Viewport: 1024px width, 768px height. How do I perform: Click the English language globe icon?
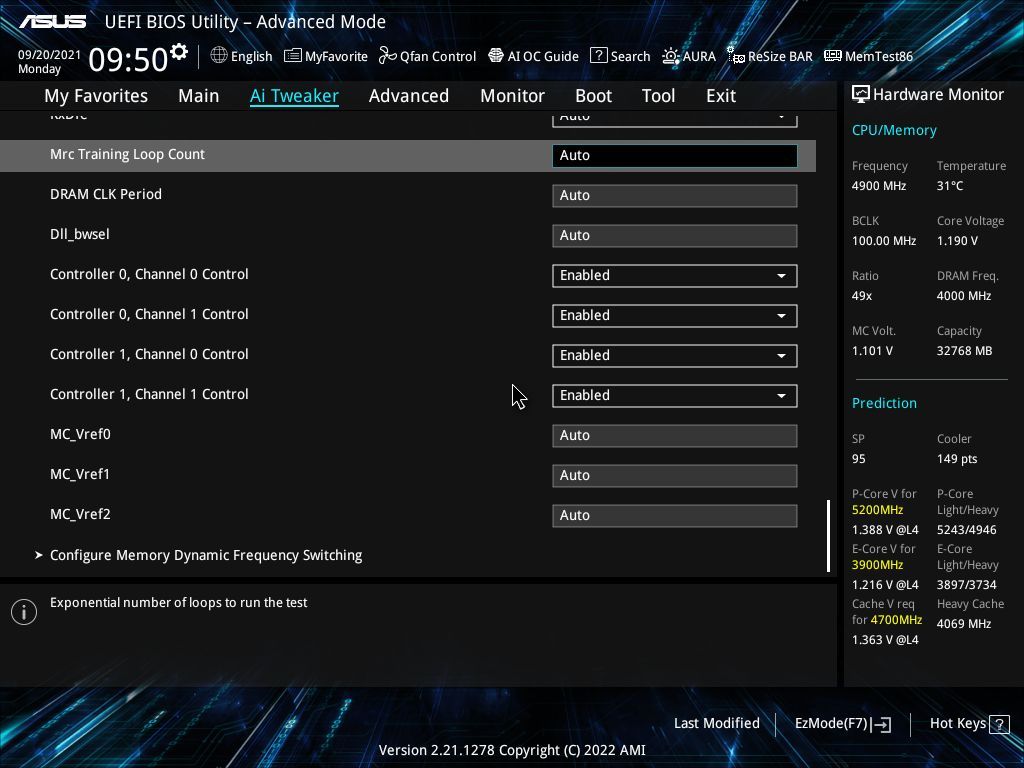click(219, 56)
